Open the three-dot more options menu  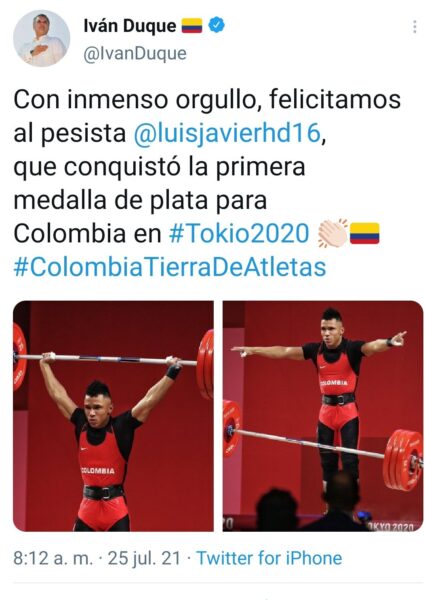coord(415,26)
